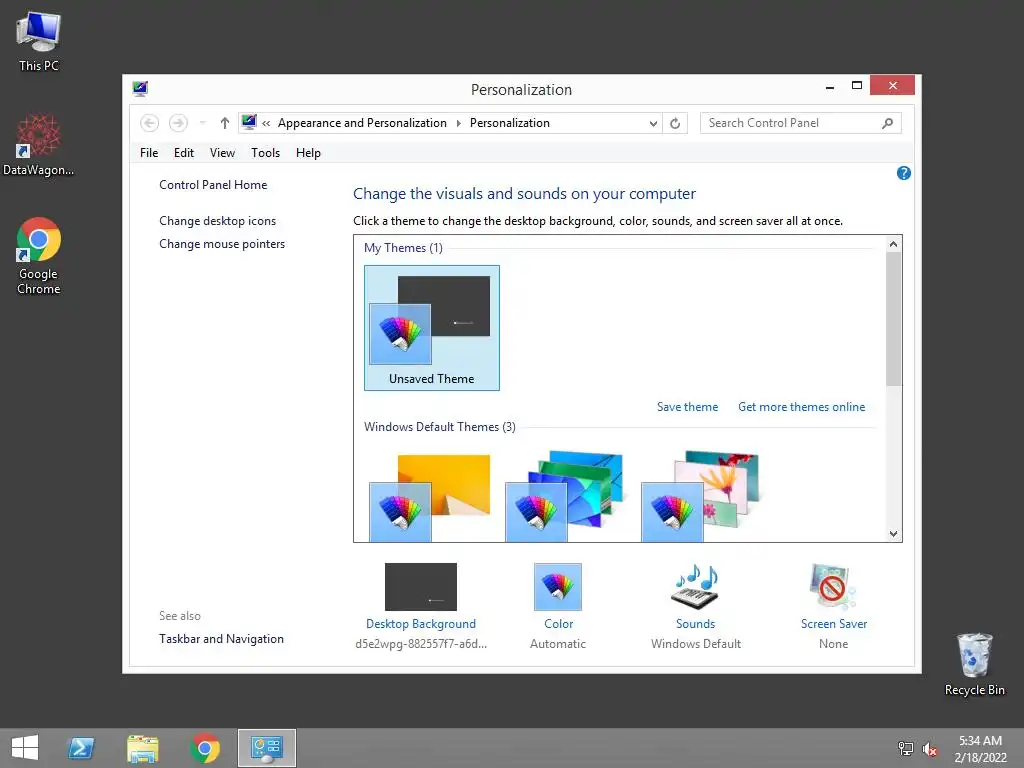Screen dimensions: 1024x768
Task: Open the Edit menu
Action: point(184,153)
